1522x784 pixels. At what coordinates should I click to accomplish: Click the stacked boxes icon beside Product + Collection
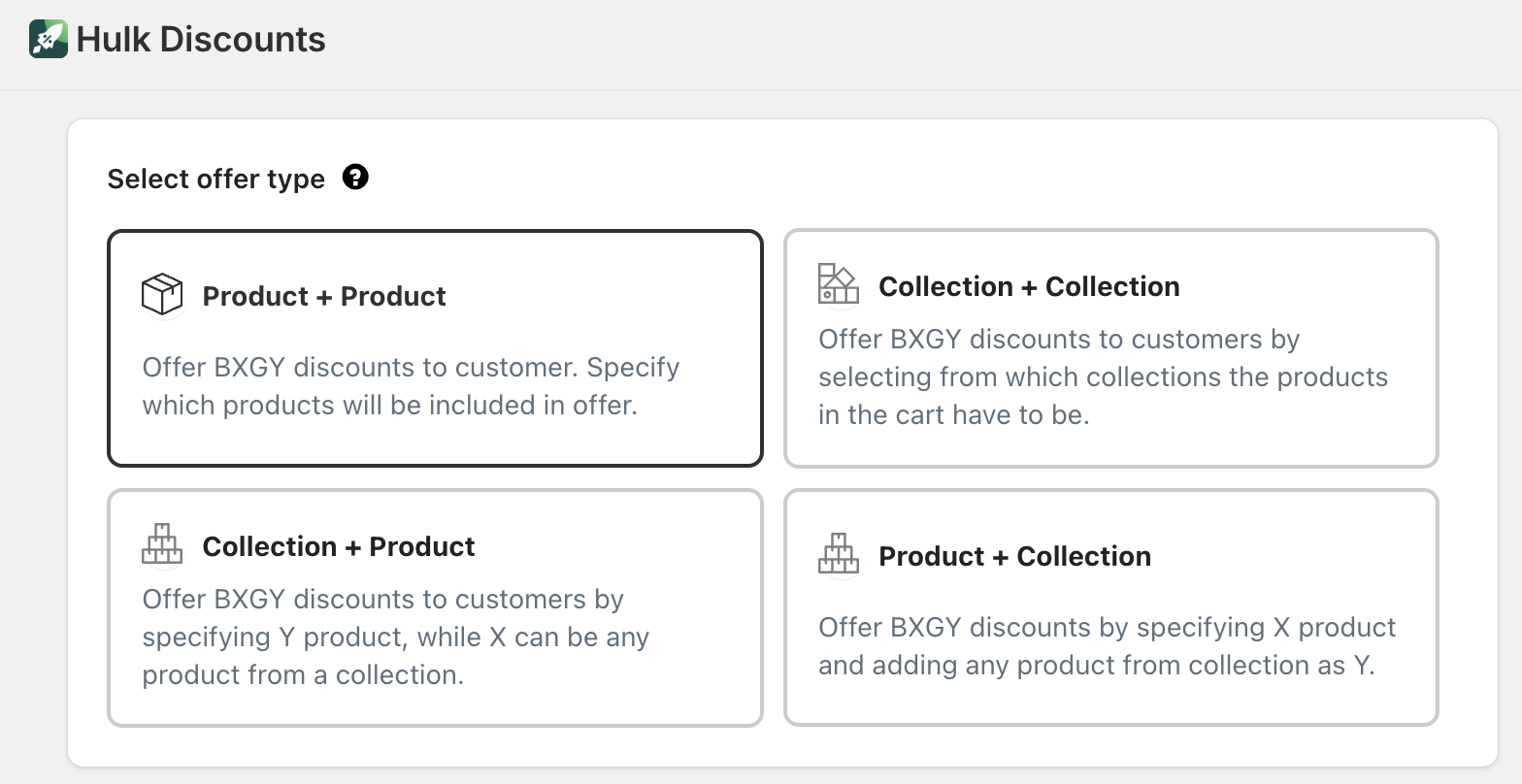click(x=838, y=553)
